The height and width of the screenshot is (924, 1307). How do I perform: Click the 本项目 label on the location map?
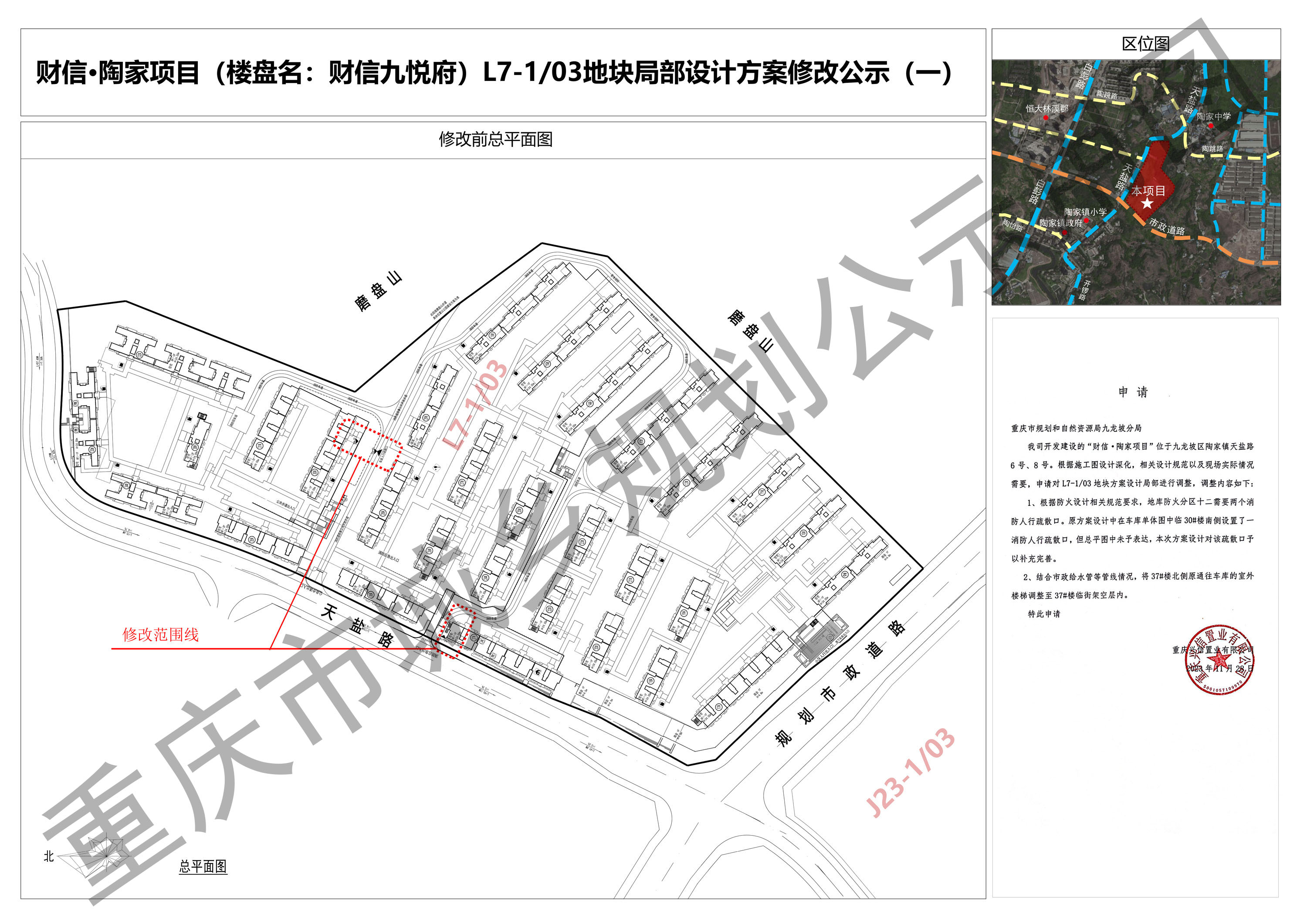1148,191
